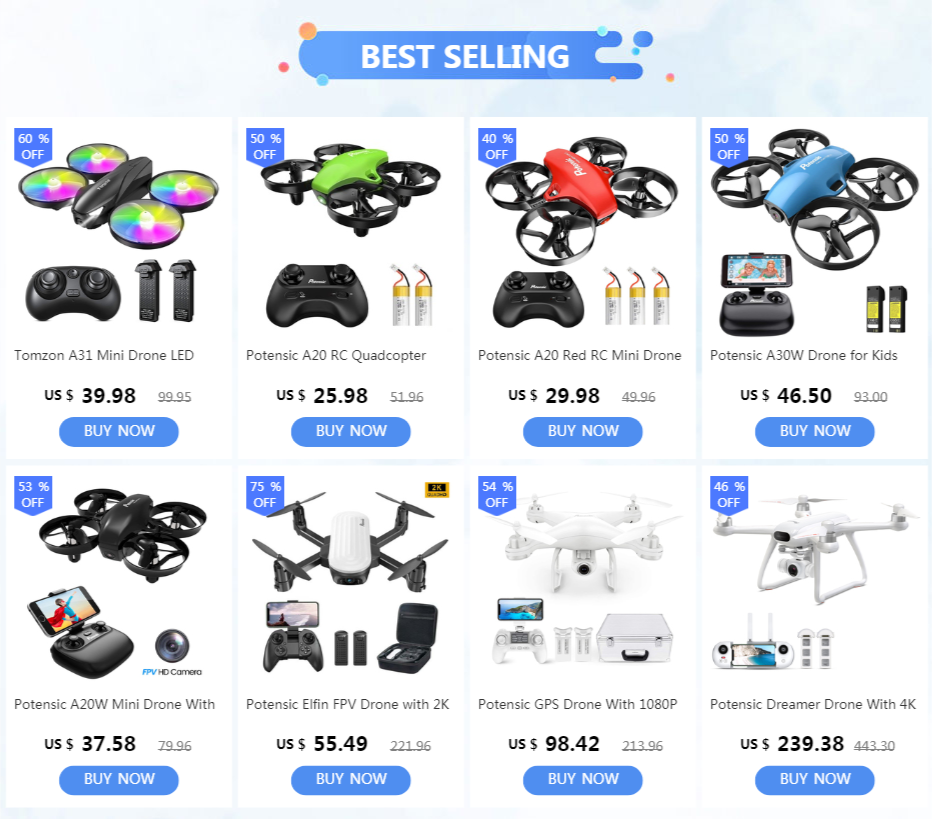Click the FPV HD Camera lens icon
932x819 pixels.
(x=172, y=645)
